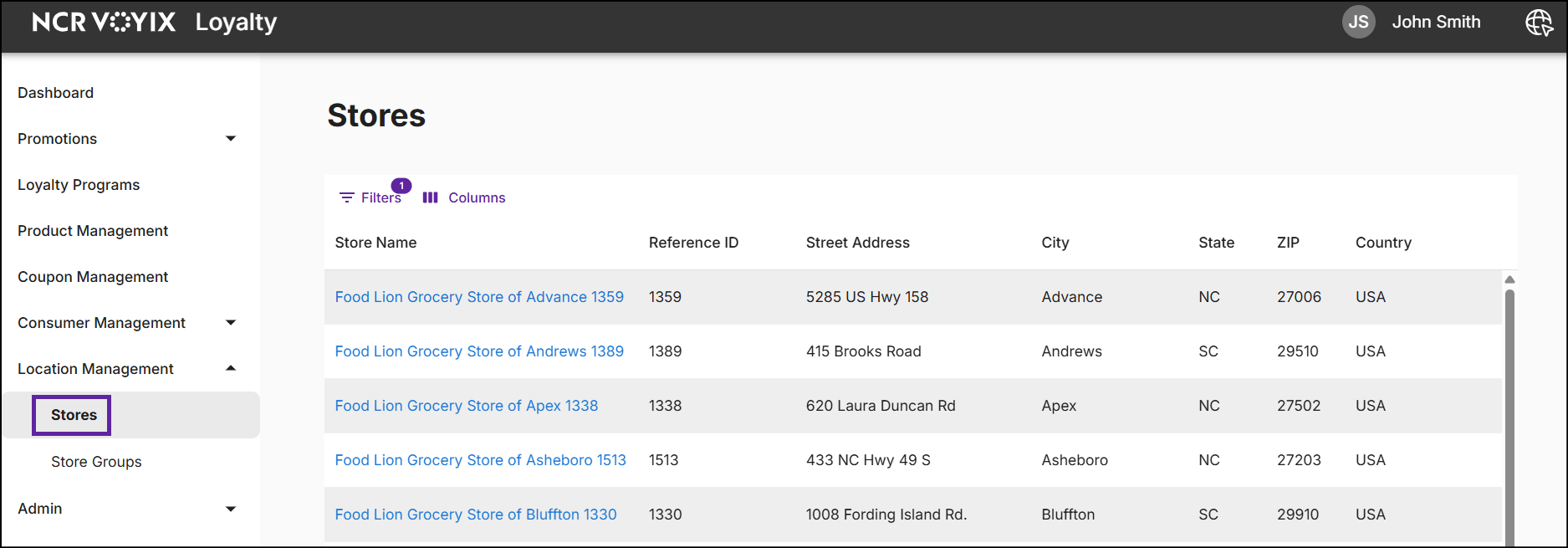Click John Smith user name

point(1436,23)
